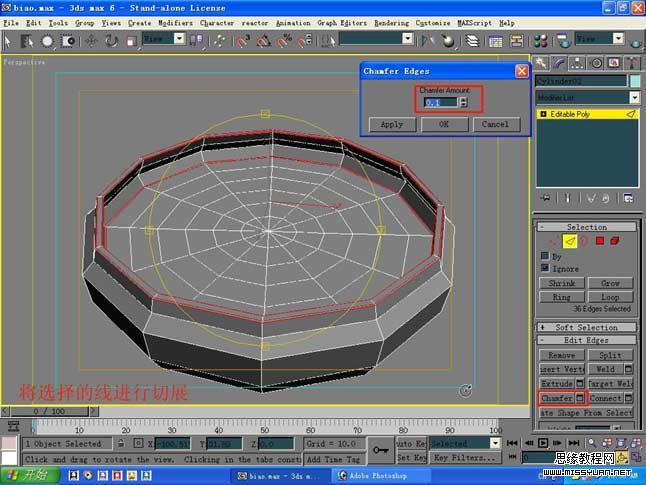Toggle the Percent Snap icon

pyautogui.click(x=284, y=41)
